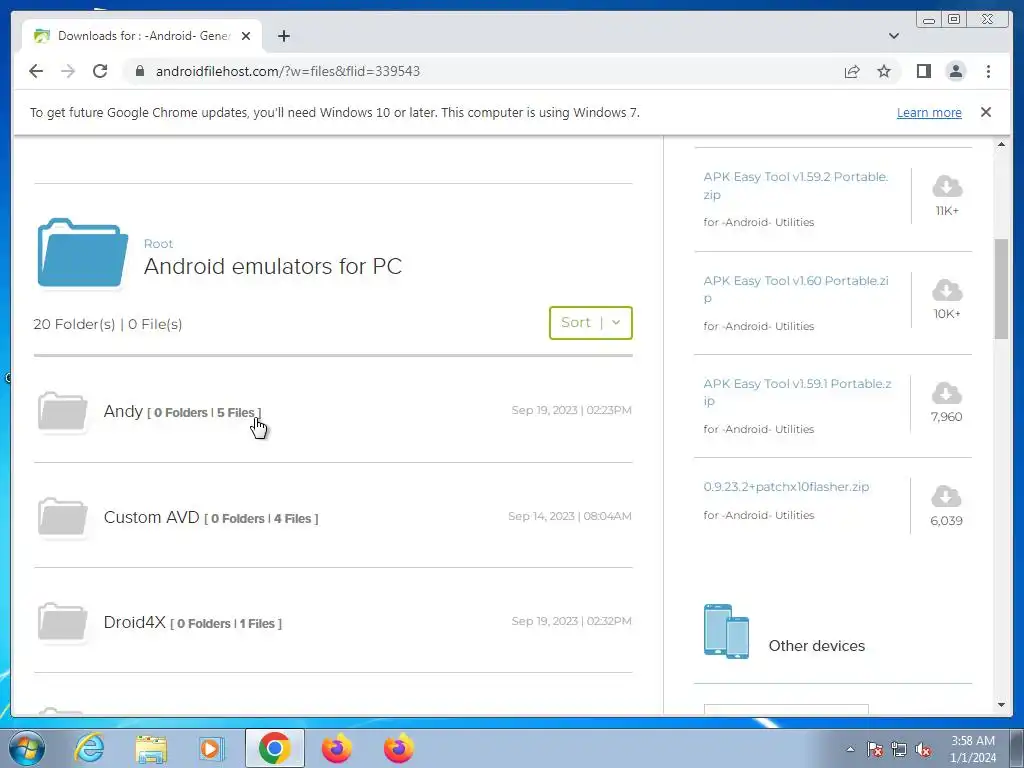
Task: Select the Downloads for -Android- tab
Action: (x=142, y=36)
